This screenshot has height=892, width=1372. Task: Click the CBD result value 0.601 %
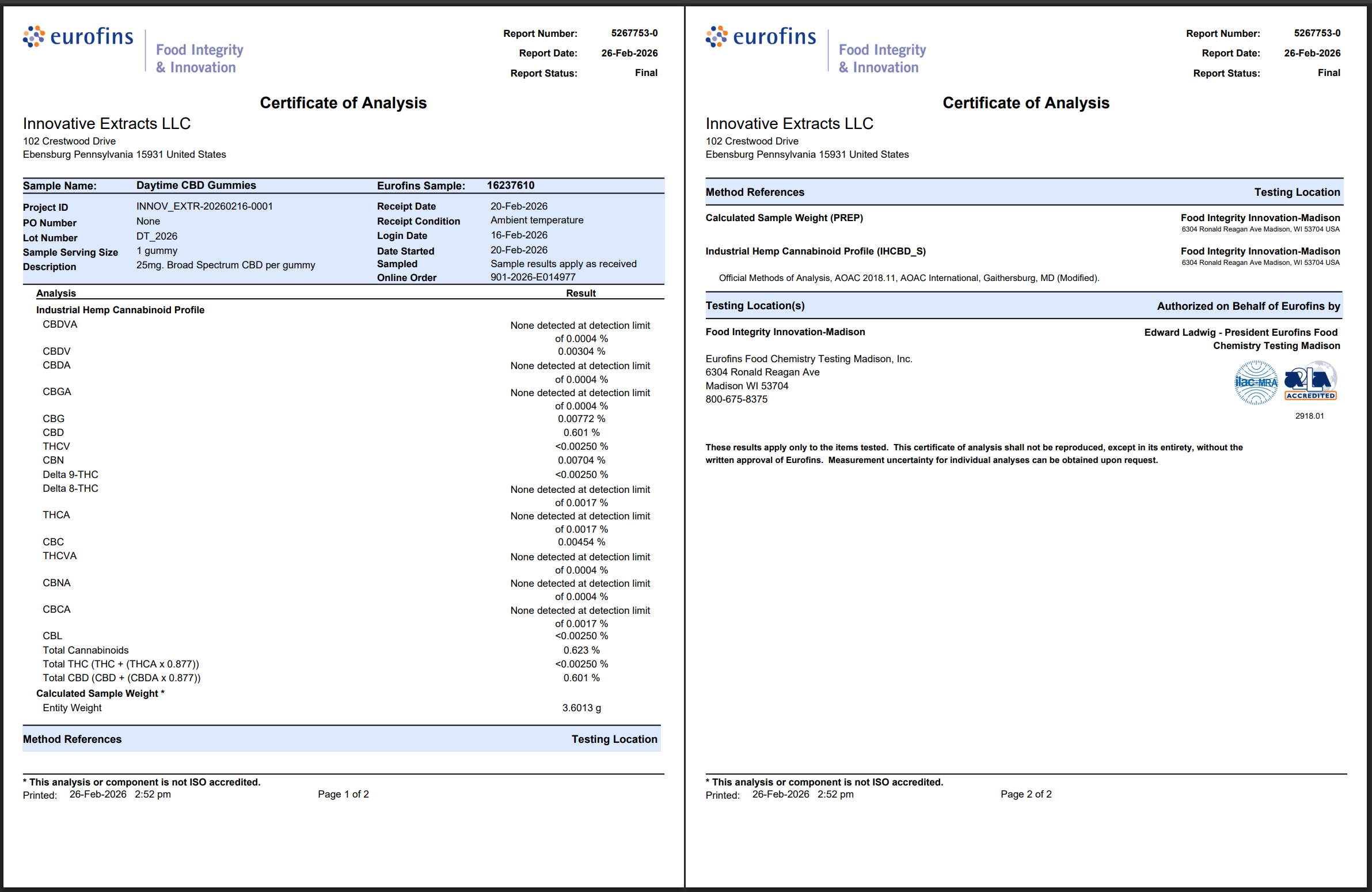click(581, 432)
